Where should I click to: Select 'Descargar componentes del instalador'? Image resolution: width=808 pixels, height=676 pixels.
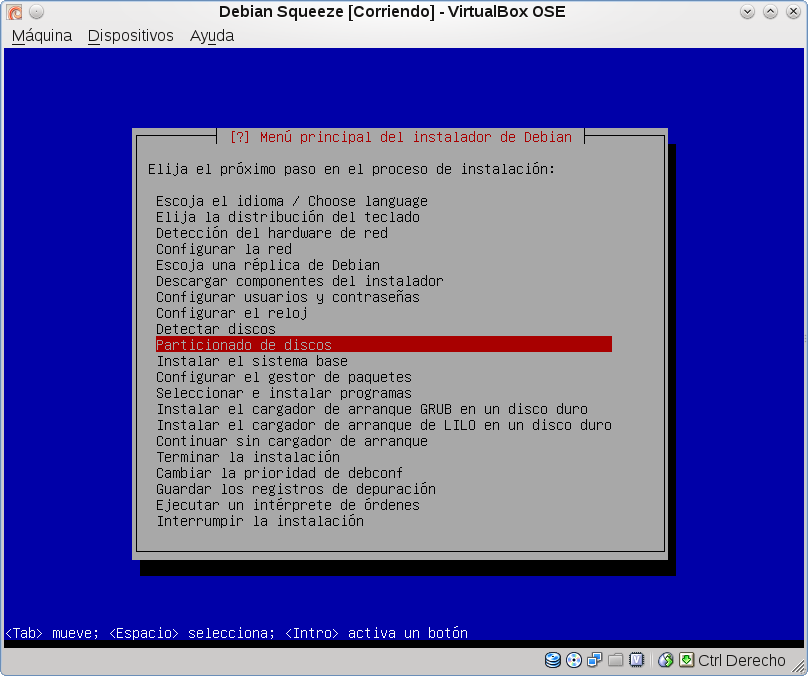[299, 281]
